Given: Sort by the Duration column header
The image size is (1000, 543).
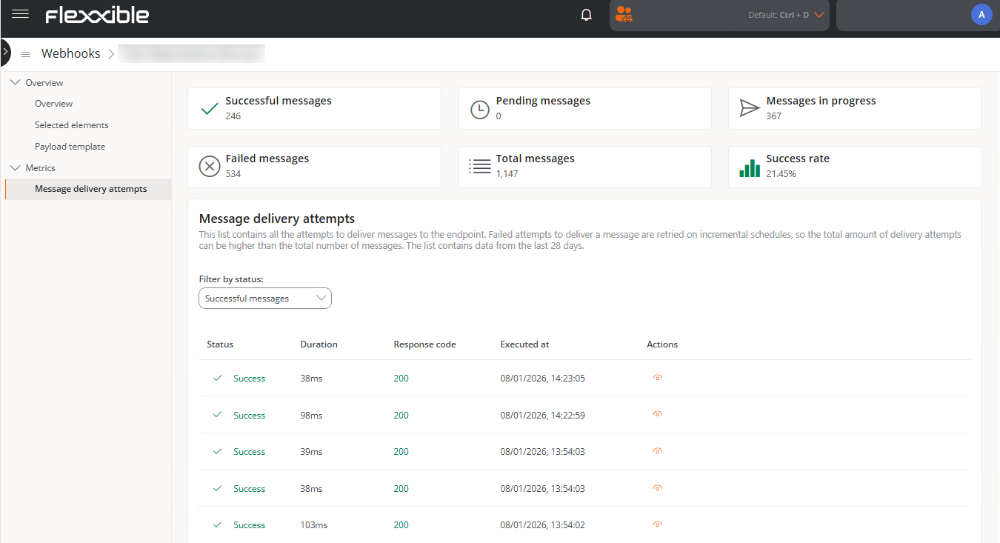Looking at the screenshot, I should pyautogui.click(x=319, y=344).
